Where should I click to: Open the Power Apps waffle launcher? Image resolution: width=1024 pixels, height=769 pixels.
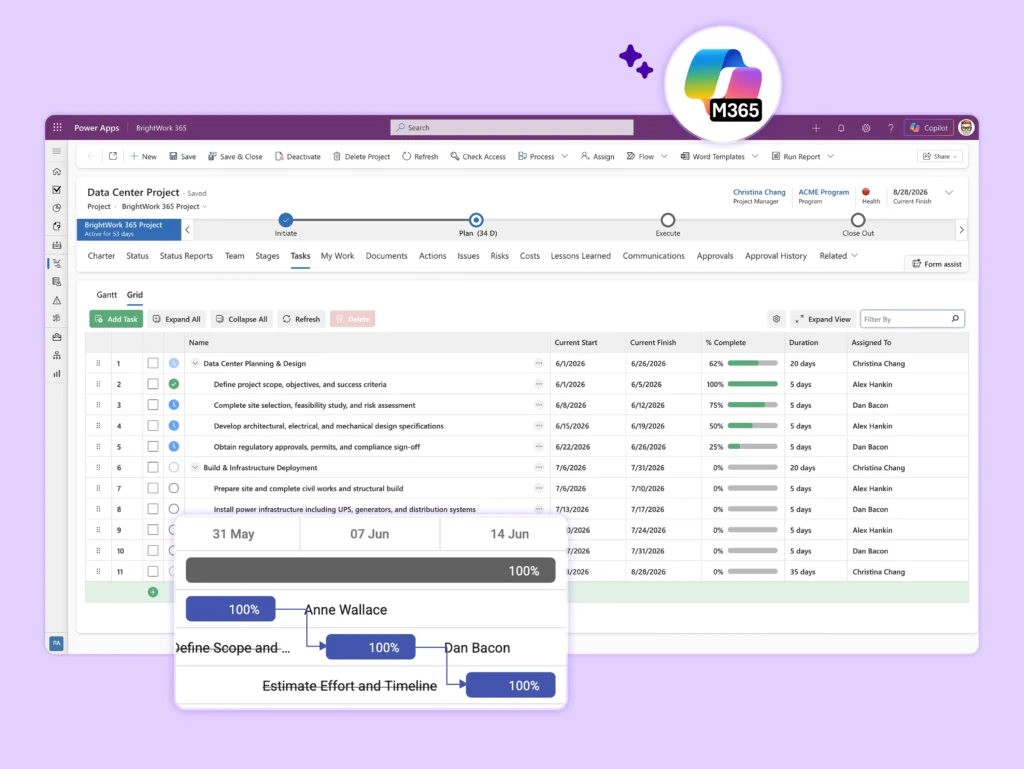(57, 127)
